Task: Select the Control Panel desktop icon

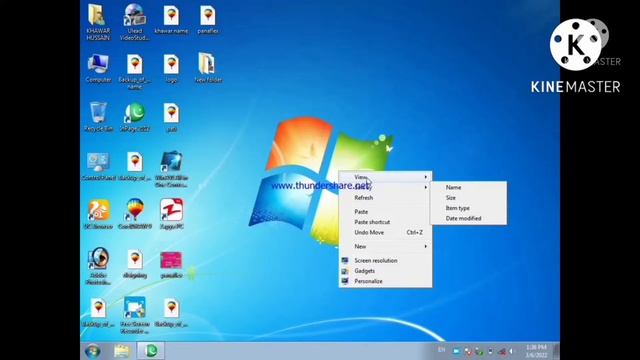Action: click(x=98, y=162)
